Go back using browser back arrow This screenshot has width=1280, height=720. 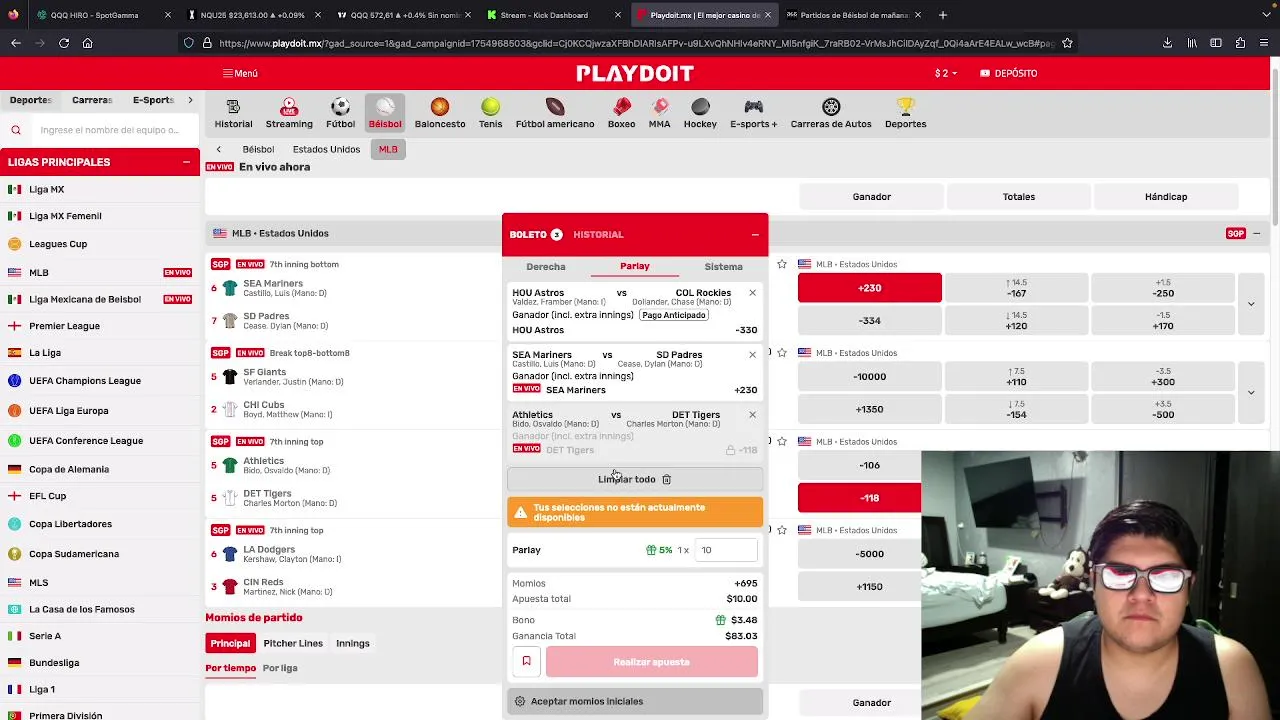point(16,43)
